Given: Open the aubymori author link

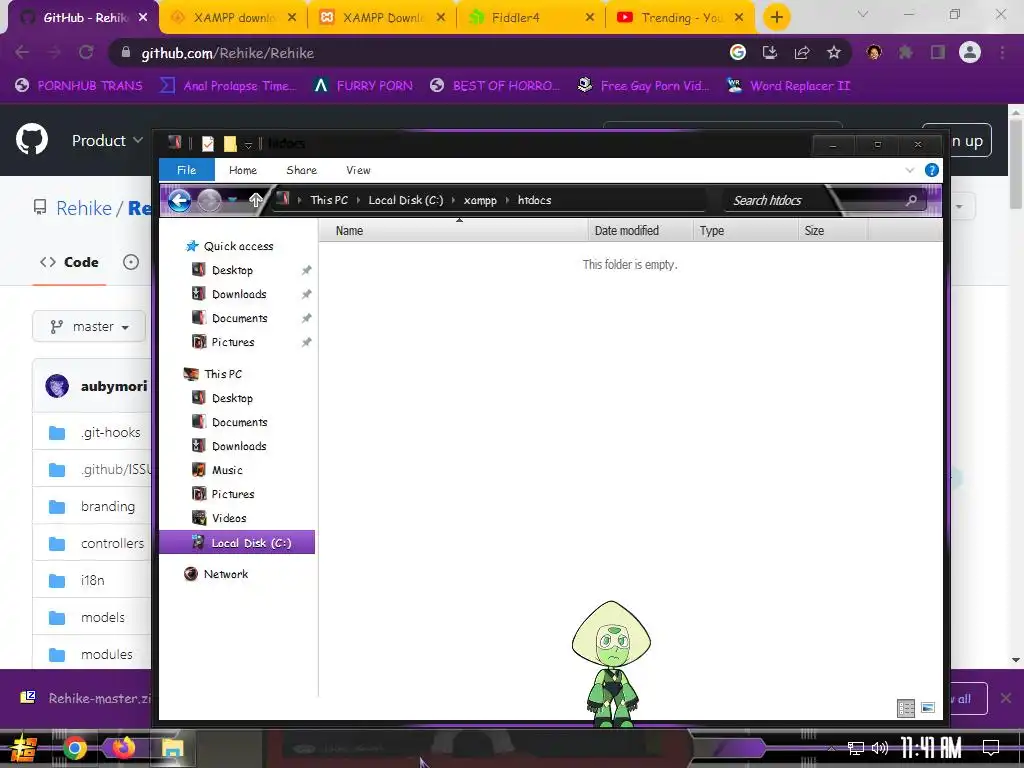Looking at the screenshot, I should [114, 386].
